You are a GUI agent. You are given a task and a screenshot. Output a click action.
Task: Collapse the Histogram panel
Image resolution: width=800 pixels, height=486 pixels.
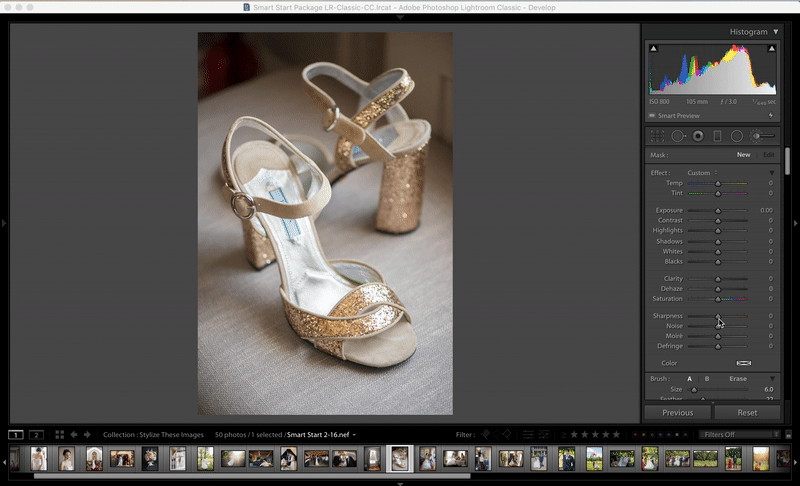pos(775,32)
